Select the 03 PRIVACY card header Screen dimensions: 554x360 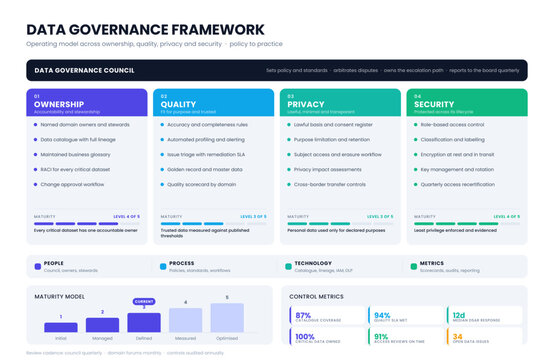click(340, 102)
